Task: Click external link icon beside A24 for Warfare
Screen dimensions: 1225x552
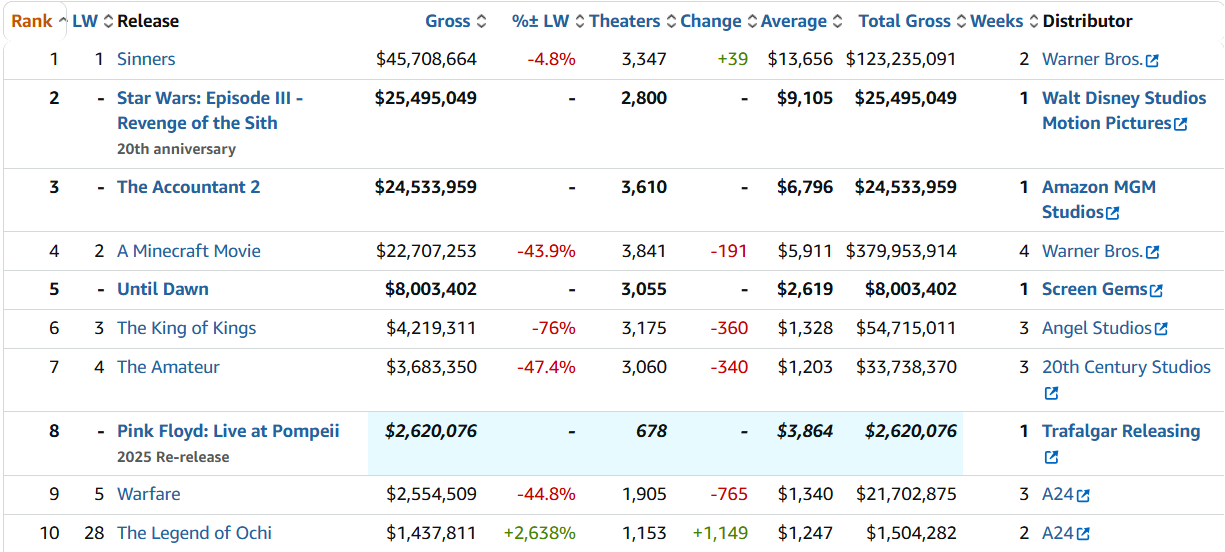Action: (x=1083, y=496)
